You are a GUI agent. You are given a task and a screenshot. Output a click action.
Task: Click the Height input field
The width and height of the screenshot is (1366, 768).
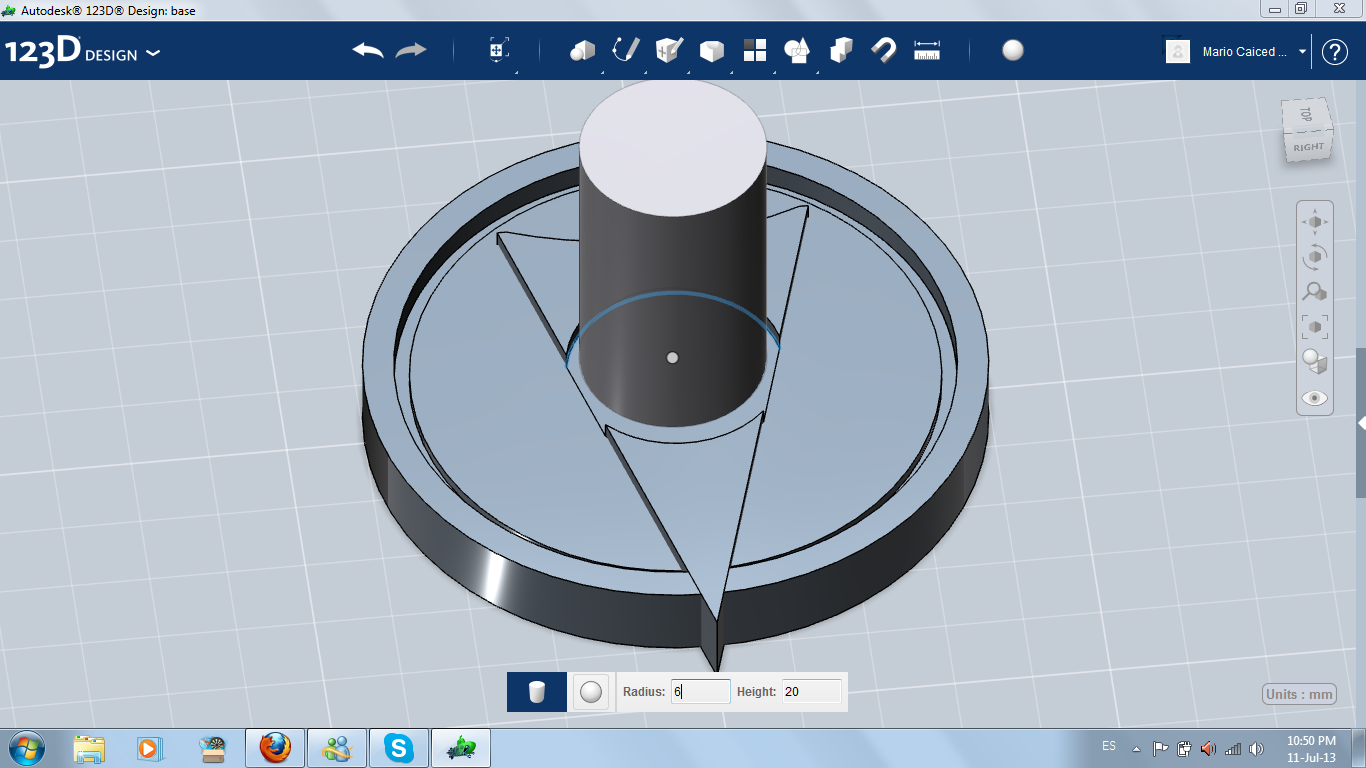(811, 691)
